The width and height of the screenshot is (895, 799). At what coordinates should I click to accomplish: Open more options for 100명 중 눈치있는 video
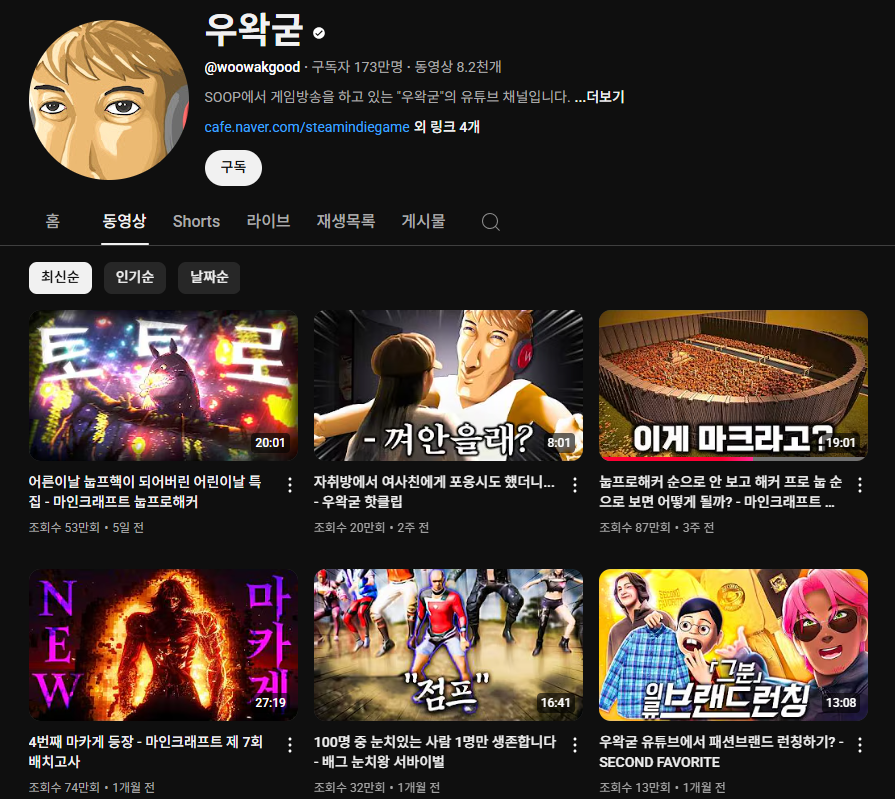(575, 745)
